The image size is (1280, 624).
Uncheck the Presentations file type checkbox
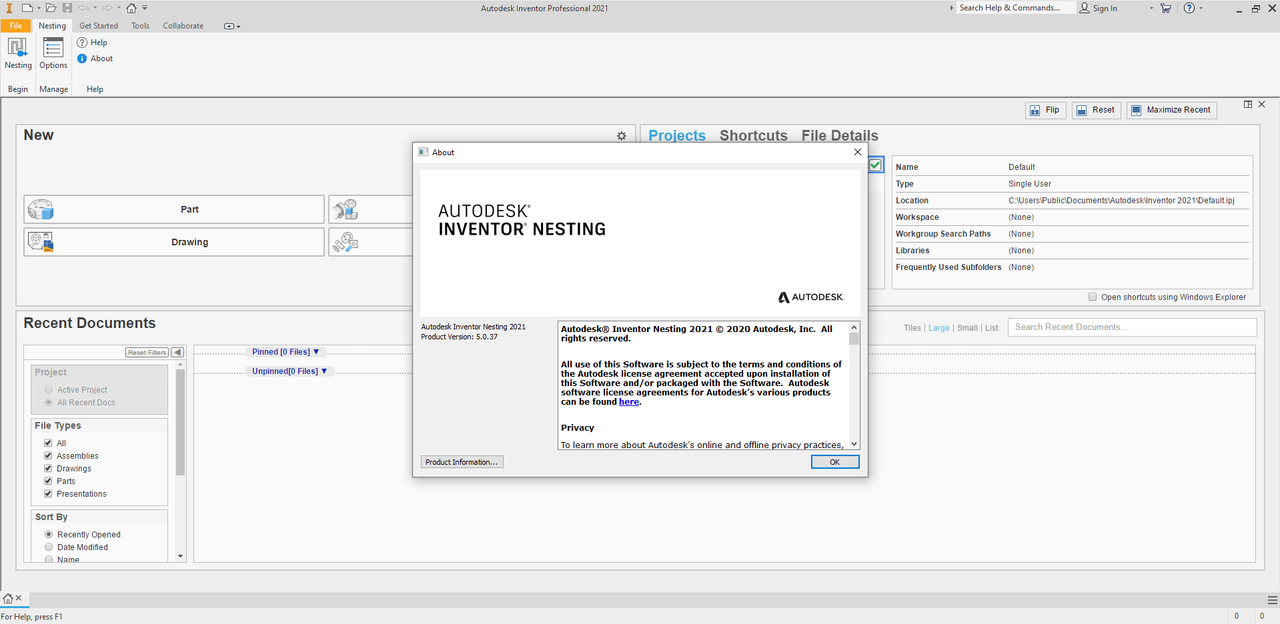click(x=47, y=494)
